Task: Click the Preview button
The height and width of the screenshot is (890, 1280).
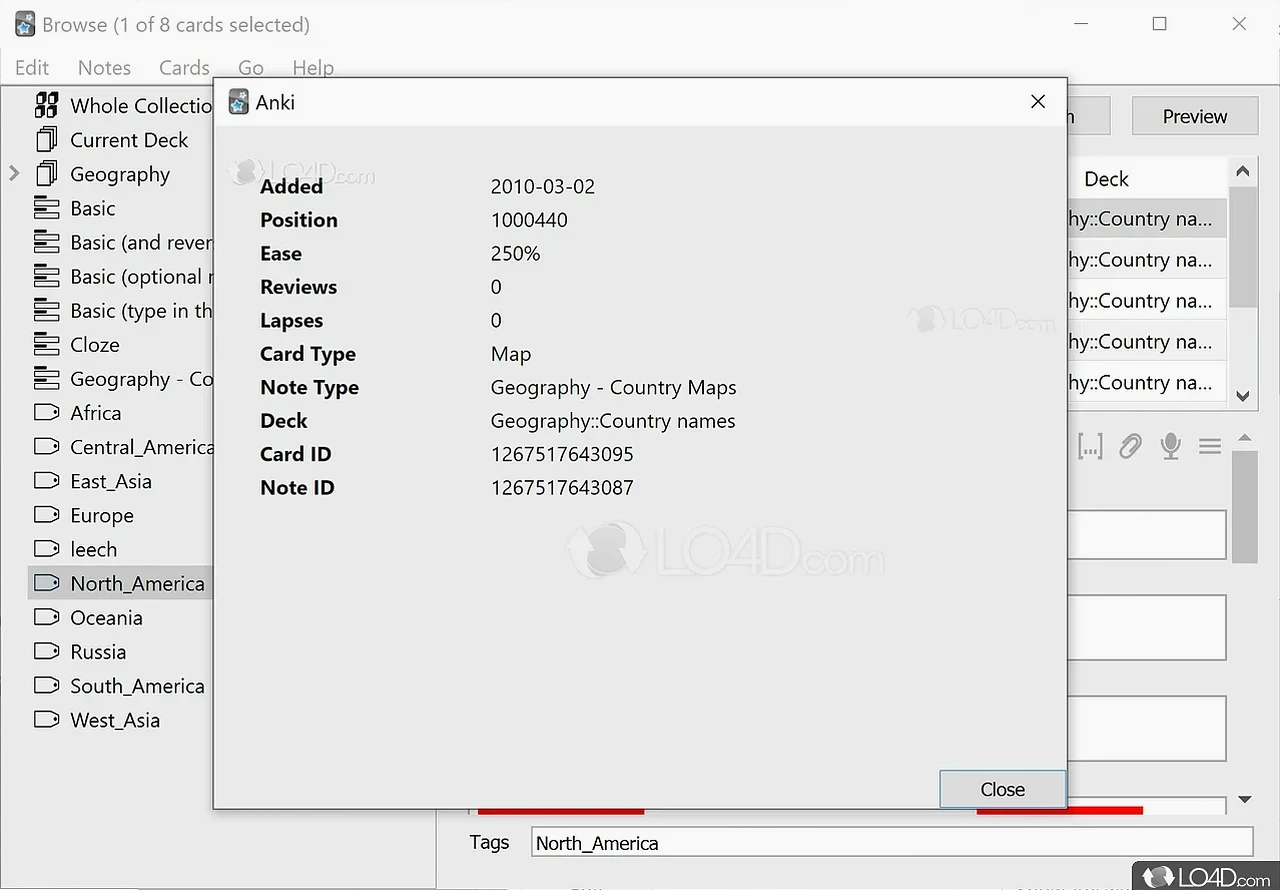Action: [x=1194, y=116]
